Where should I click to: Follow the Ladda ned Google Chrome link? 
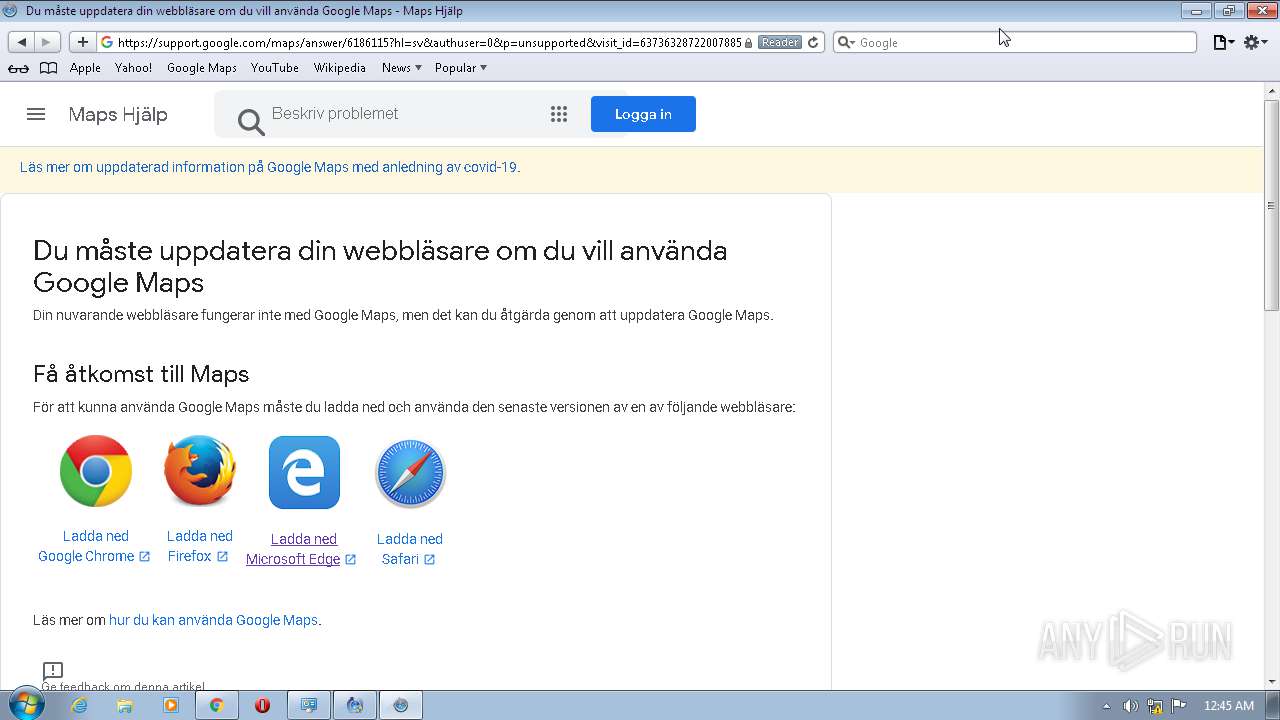[95, 546]
